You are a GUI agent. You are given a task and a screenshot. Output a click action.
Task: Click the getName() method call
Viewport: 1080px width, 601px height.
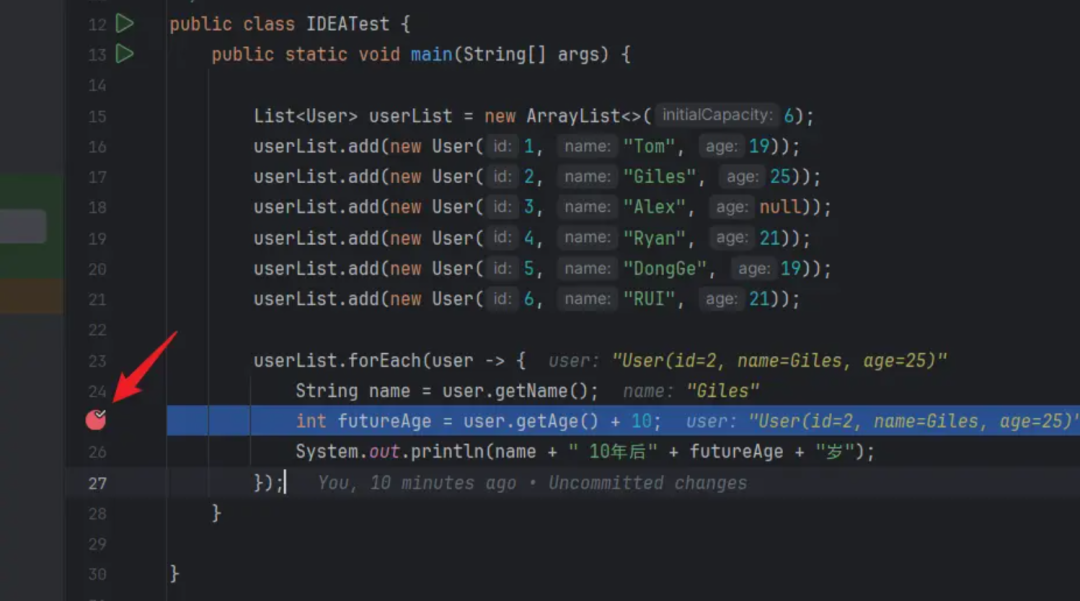541,391
